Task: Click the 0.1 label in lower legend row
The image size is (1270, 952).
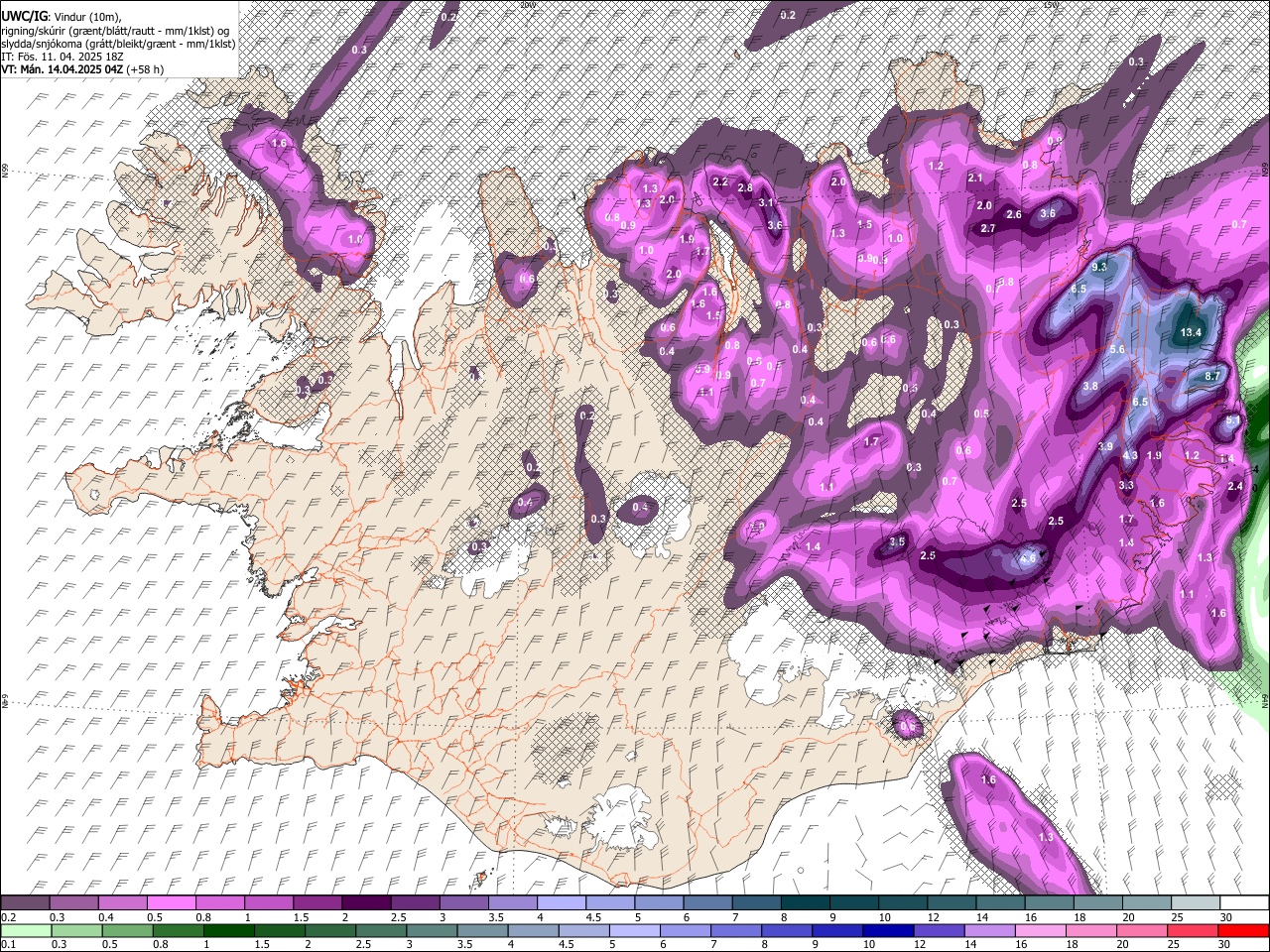Action: point(8,944)
